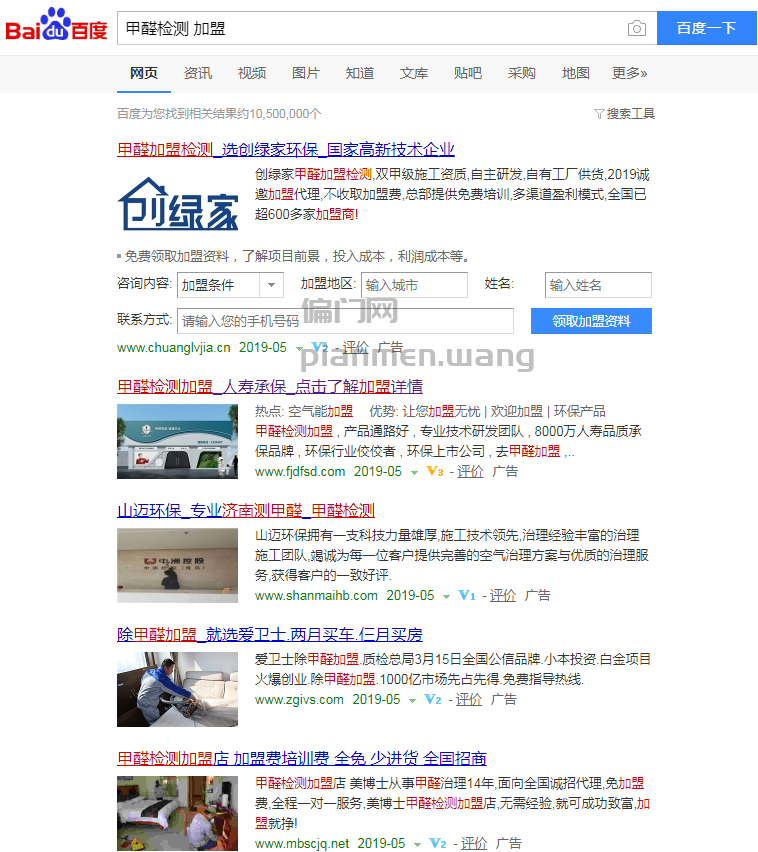Open thumbnail of 爱卫士 result
The image size is (758, 852).
click(177, 689)
